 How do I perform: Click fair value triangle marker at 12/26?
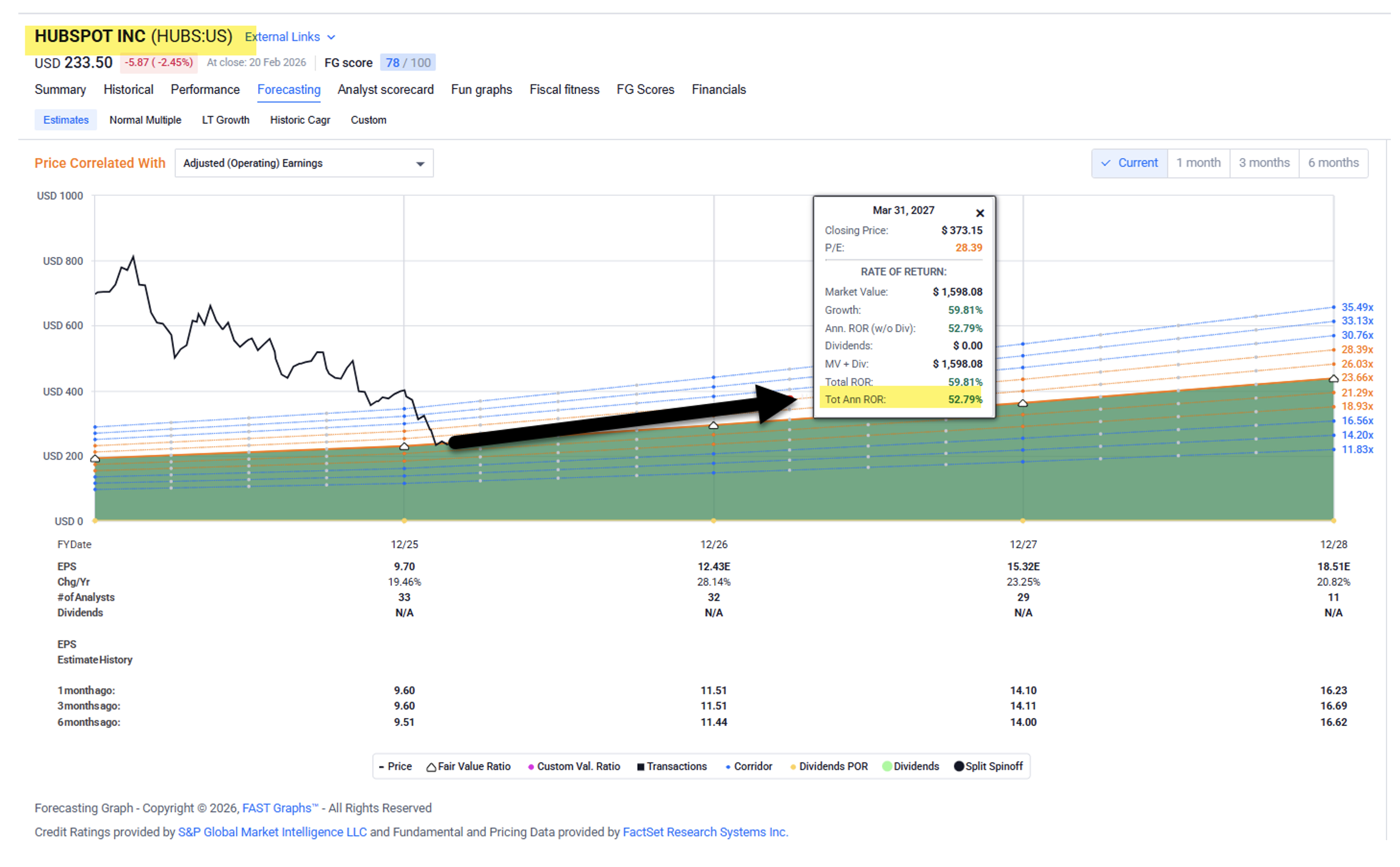[713, 425]
